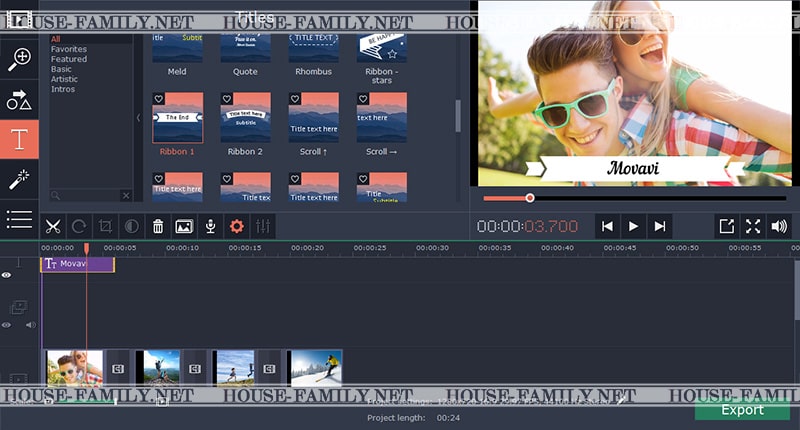
Task: Open the audio equalizer sliders icon
Action: point(263,226)
